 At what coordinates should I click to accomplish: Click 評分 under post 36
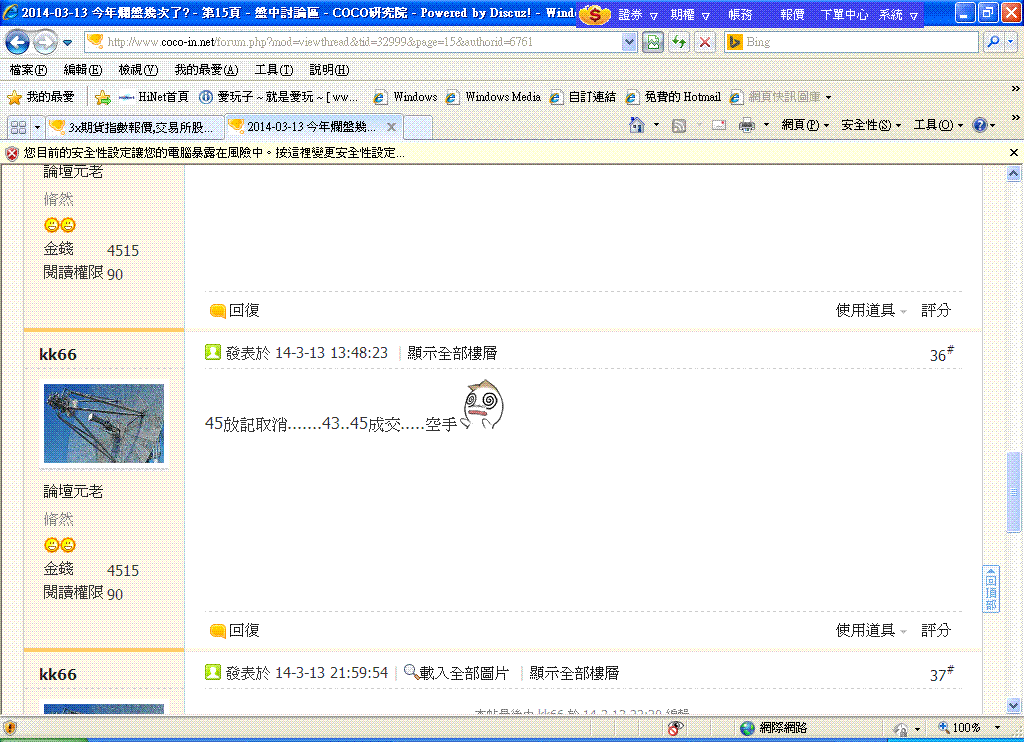point(936,630)
